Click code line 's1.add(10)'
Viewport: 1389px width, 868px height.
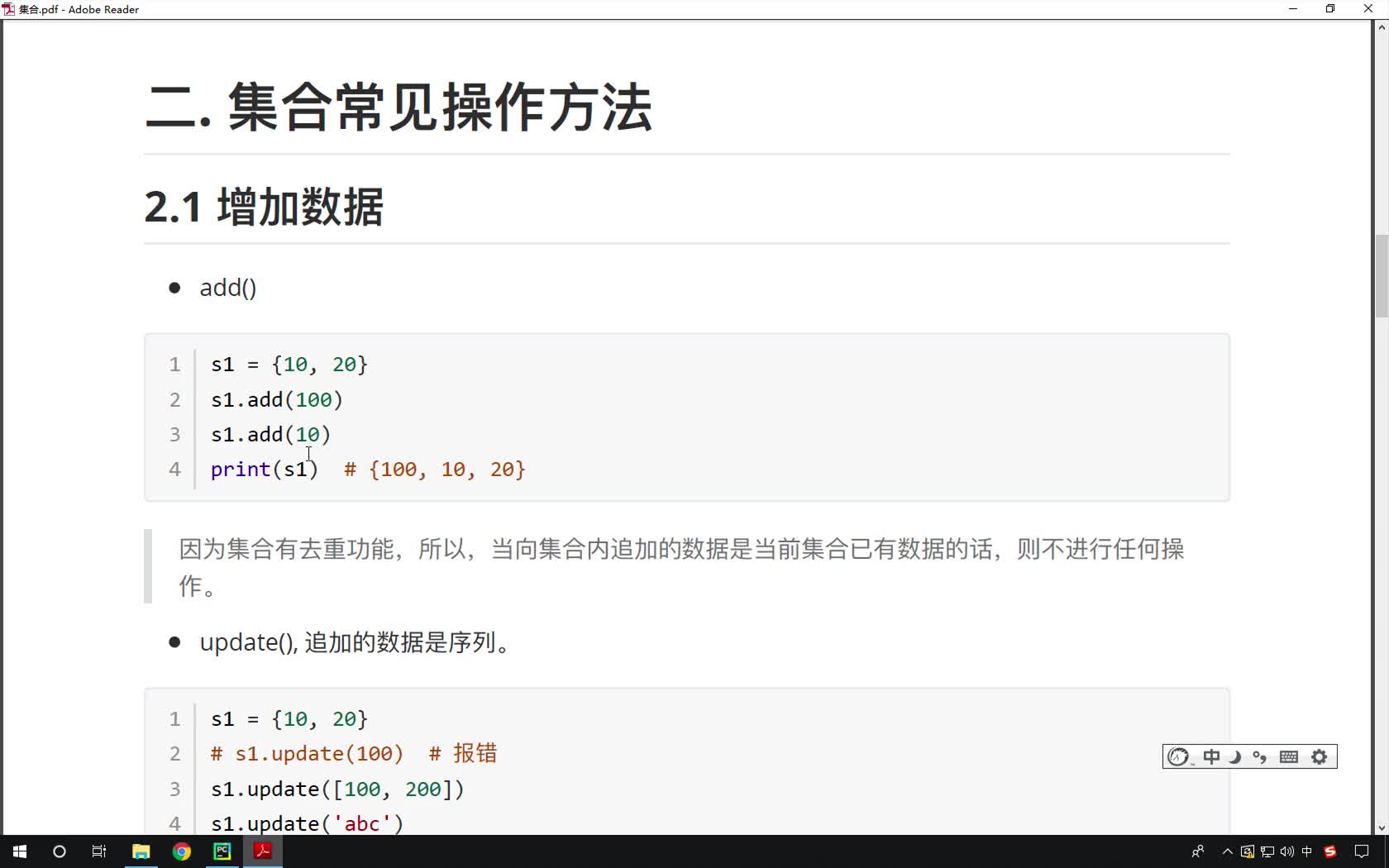pyautogui.click(x=270, y=435)
